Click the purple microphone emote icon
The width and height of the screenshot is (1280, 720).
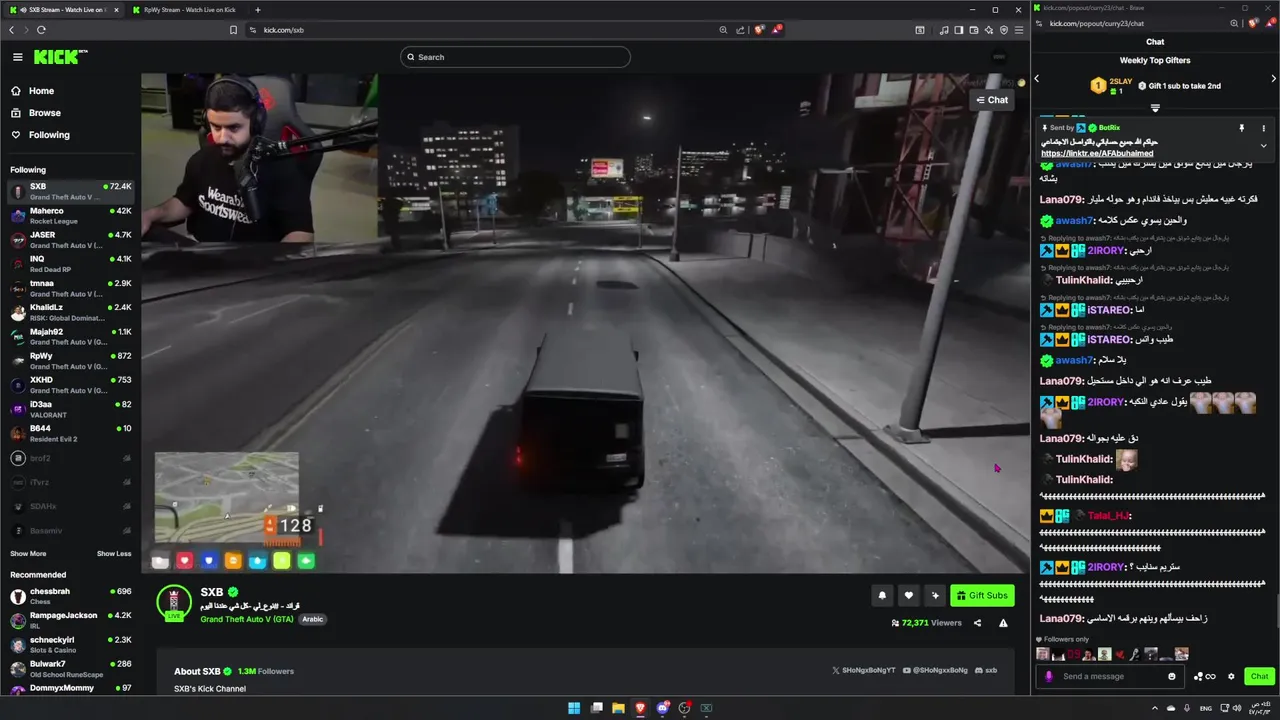coord(1049,676)
